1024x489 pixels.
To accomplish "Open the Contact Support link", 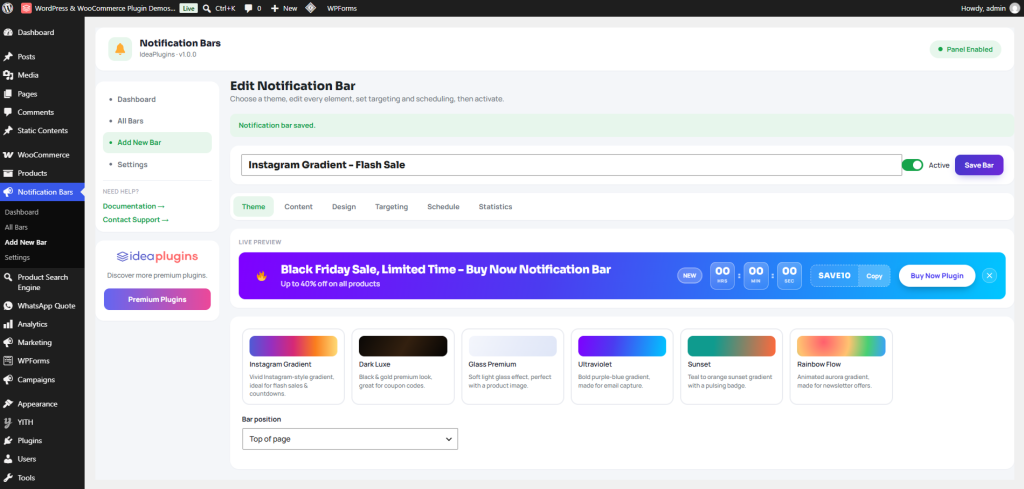I will (x=136, y=219).
